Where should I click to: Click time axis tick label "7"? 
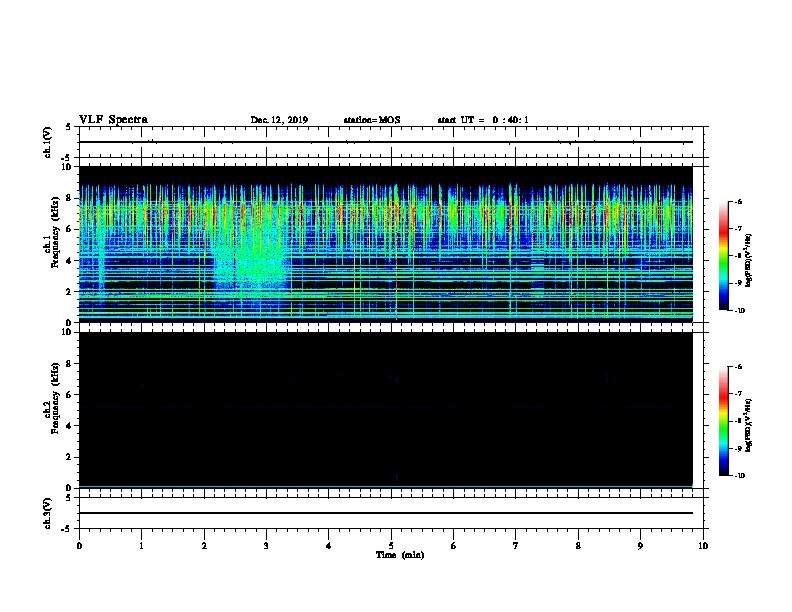click(516, 546)
